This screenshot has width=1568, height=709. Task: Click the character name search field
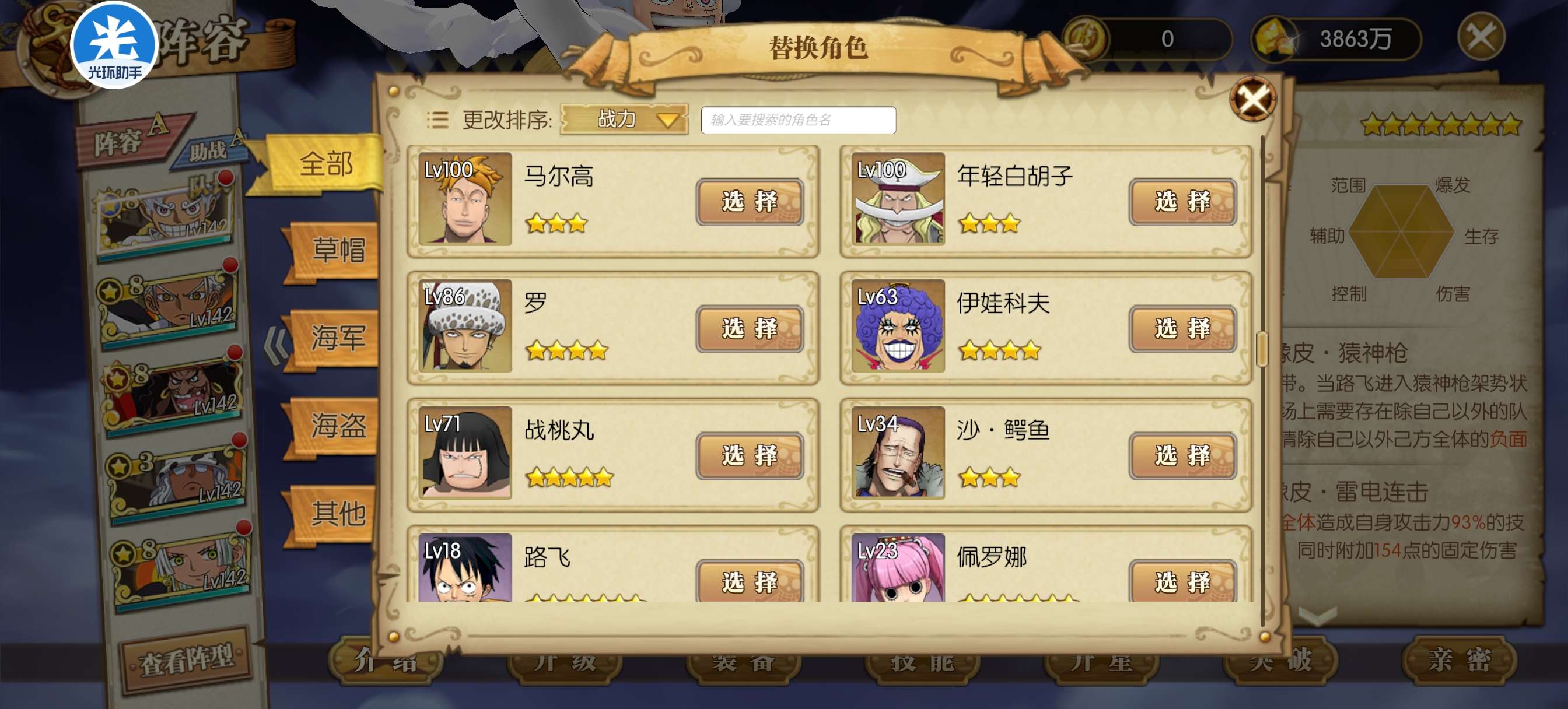(x=798, y=120)
